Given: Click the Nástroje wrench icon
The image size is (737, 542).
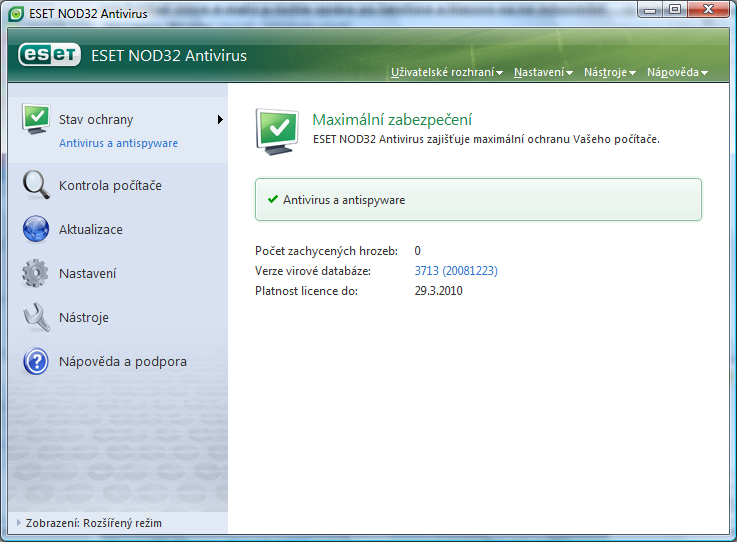Looking at the screenshot, I should [x=36, y=317].
